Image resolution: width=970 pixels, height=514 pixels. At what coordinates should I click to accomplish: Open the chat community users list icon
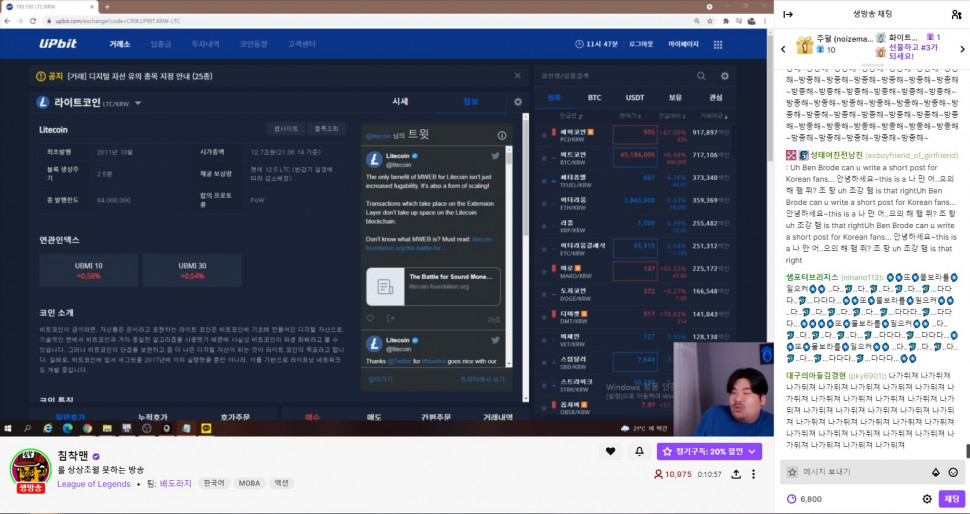click(956, 14)
